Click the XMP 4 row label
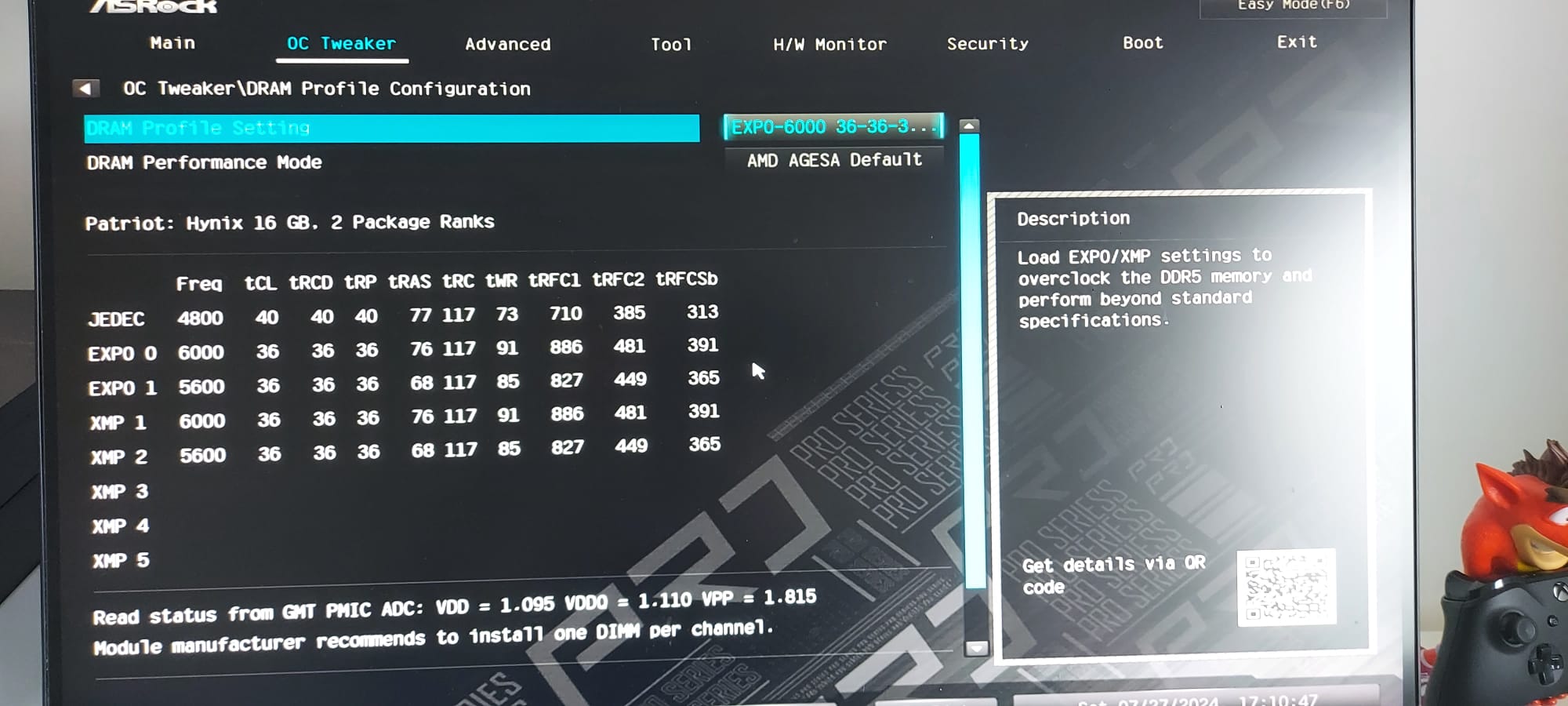Image resolution: width=1568 pixels, height=706 pixels. tap(121, 526)
